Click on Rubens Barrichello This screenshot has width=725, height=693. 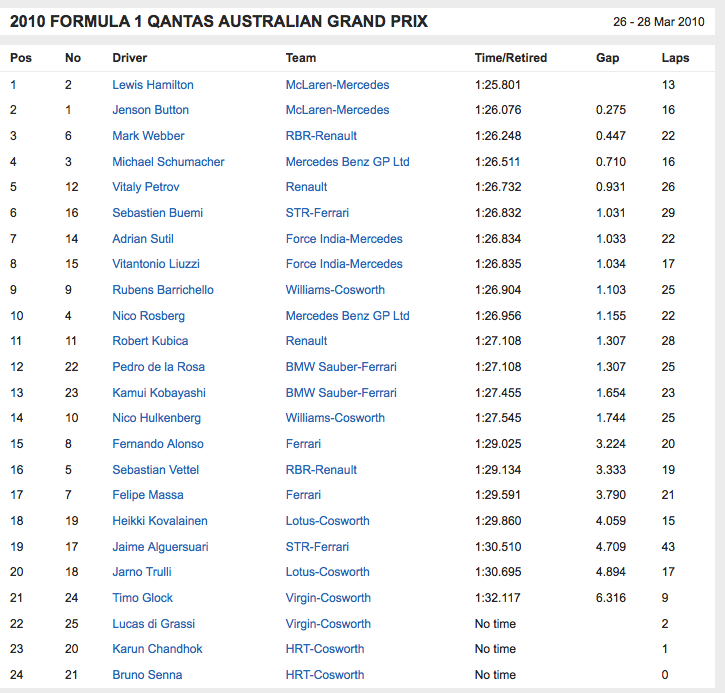[x=163, y=290]
